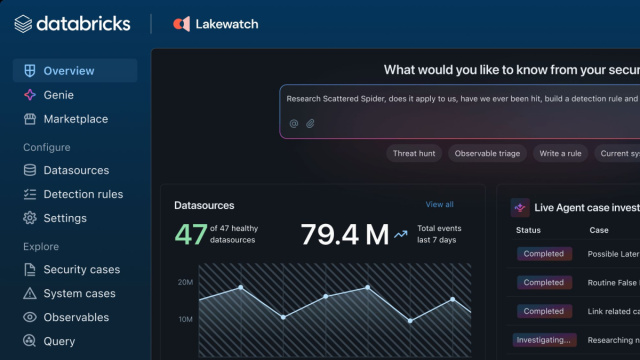Click the Lakewatch product name
This screenshot has height=360, width=640.
[227, 24]
